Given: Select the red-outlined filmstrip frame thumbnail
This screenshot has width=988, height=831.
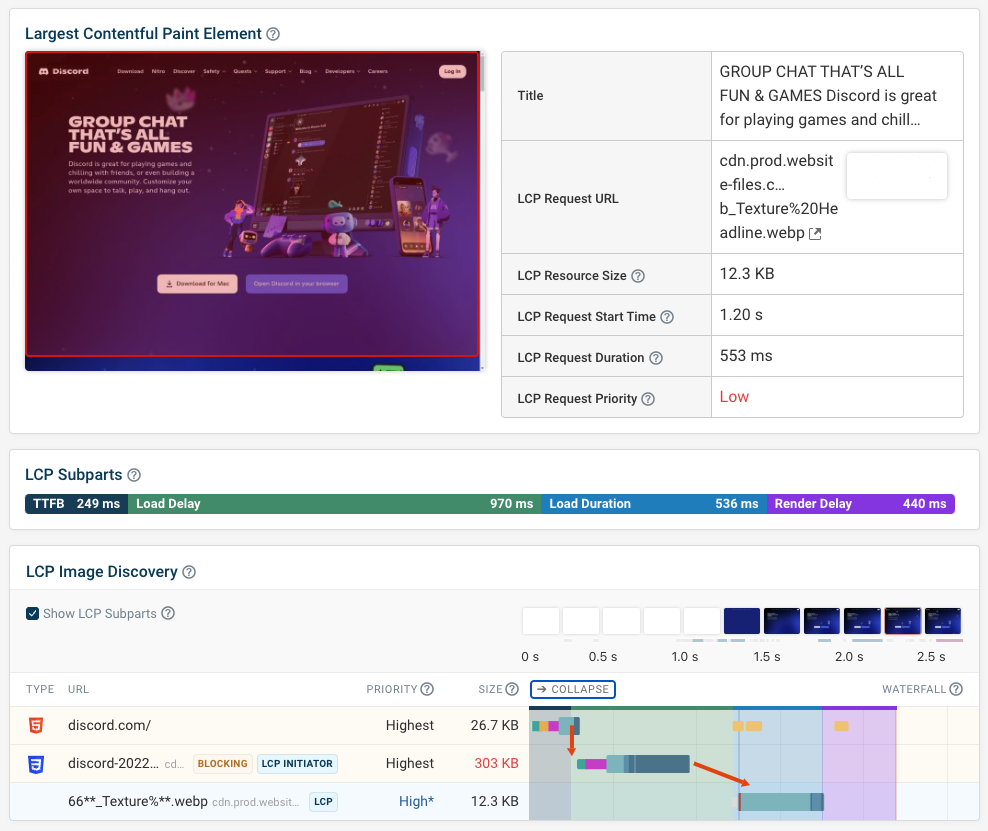Looking at the screenshot, I should [x=903, y=621].
